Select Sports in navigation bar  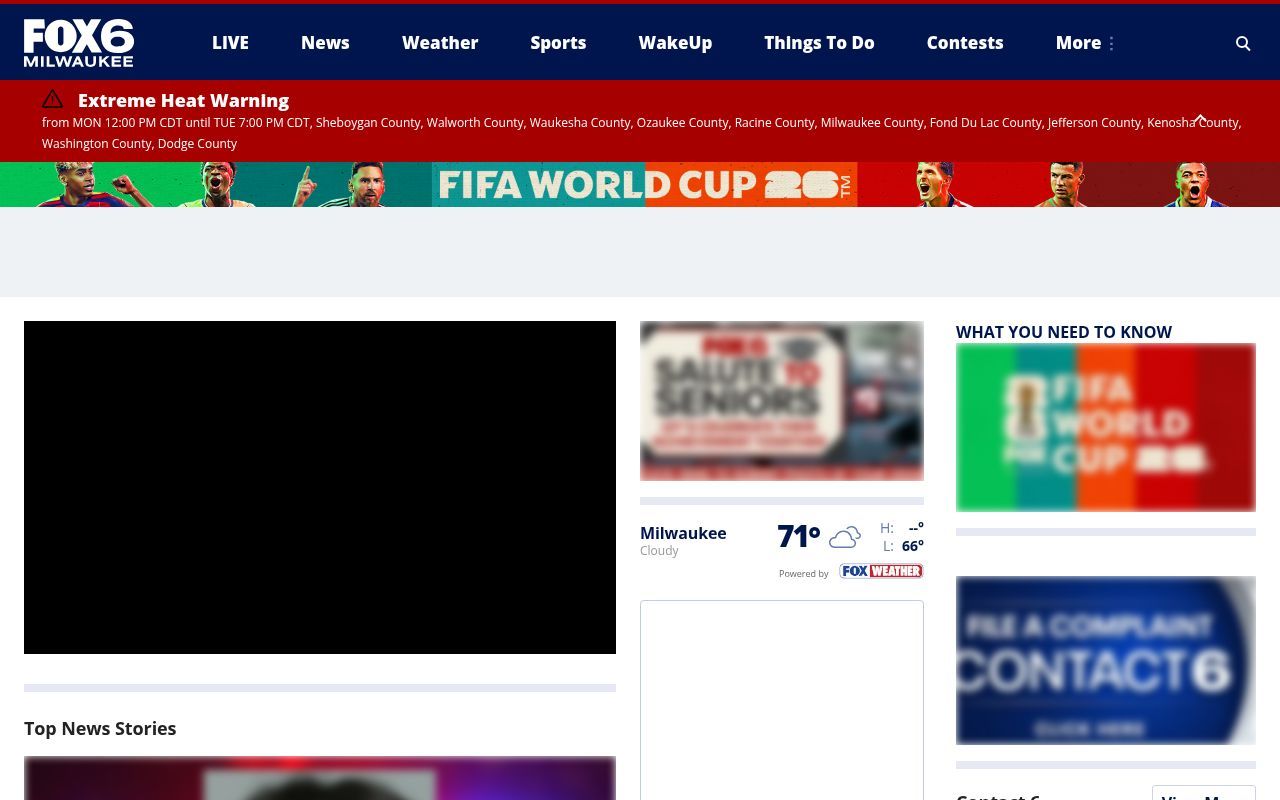pyautogui.click(x=558, y=43)
